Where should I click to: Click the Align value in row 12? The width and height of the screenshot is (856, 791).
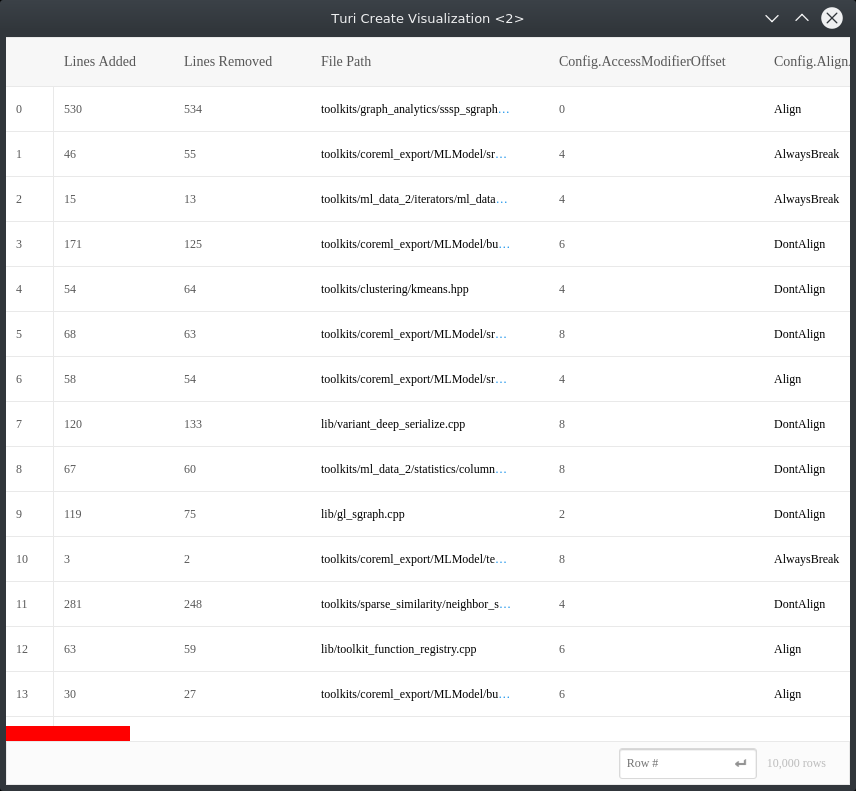pos(787,649)
